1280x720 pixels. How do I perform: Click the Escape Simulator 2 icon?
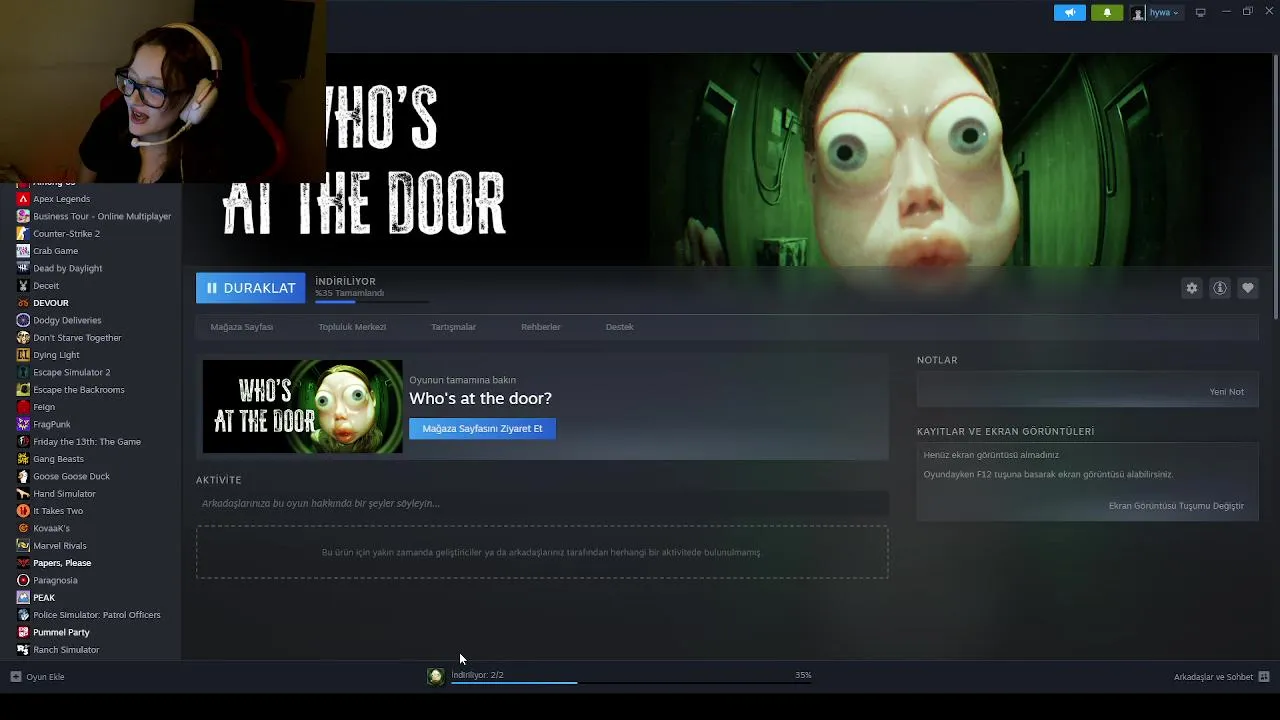pos(23,372)
